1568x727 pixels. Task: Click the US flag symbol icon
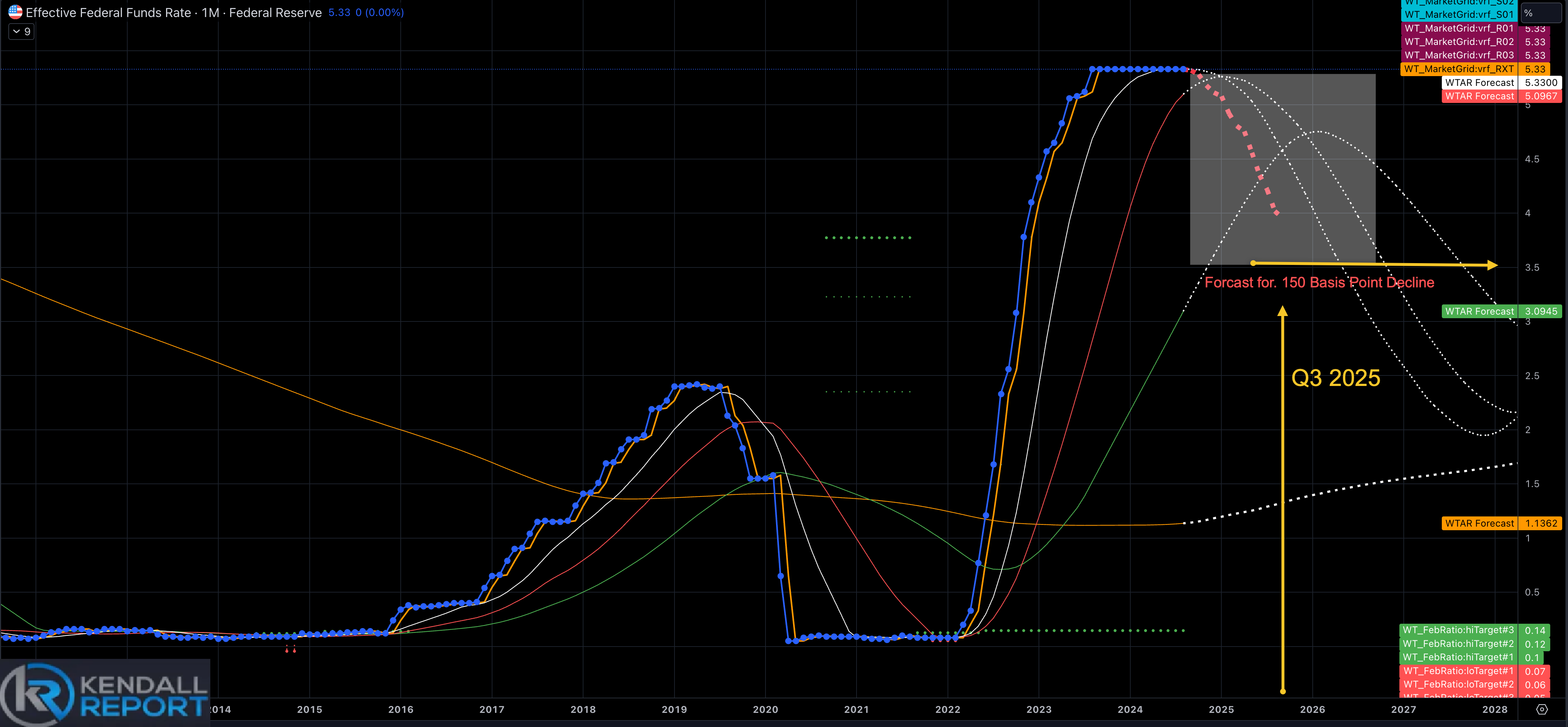(15, 12)
